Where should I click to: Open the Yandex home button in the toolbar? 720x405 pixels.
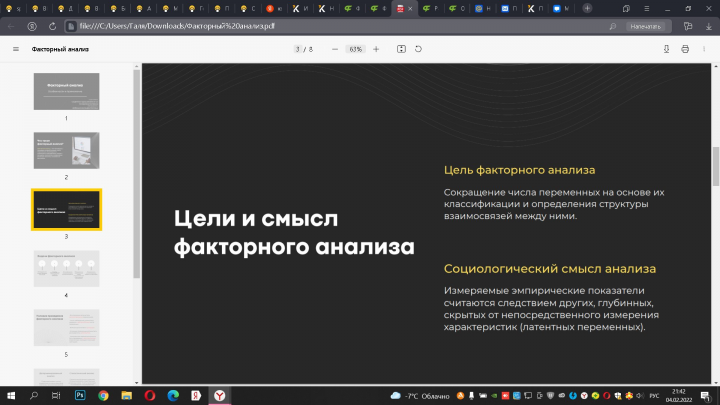[32, 26]
